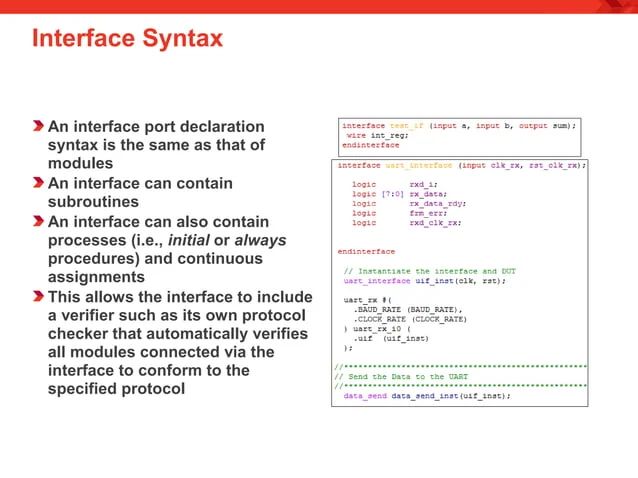638x478 pixels.
Task: Click the code line 'wire int_reg;'
Action: point(377,135)
